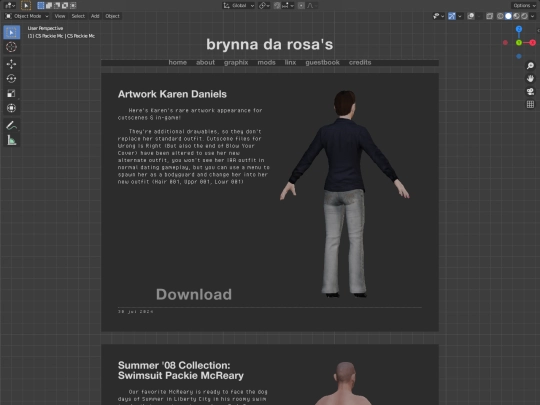The width and height of the screenshot is (540, 405).
Task: Click the negative X axis gizmo dot
Action: point(505,43)
